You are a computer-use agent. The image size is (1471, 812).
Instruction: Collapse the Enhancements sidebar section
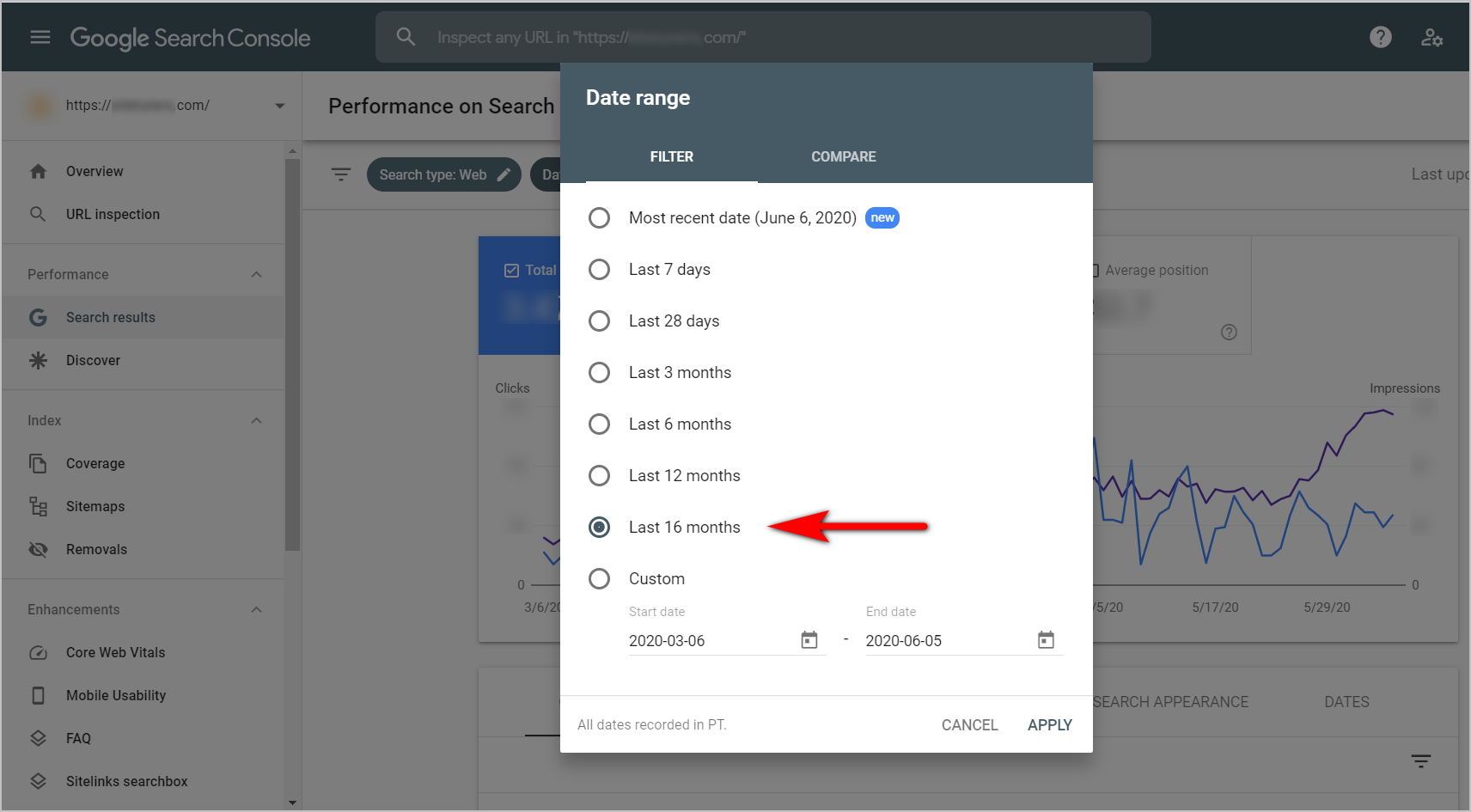[x=256, y=609]
